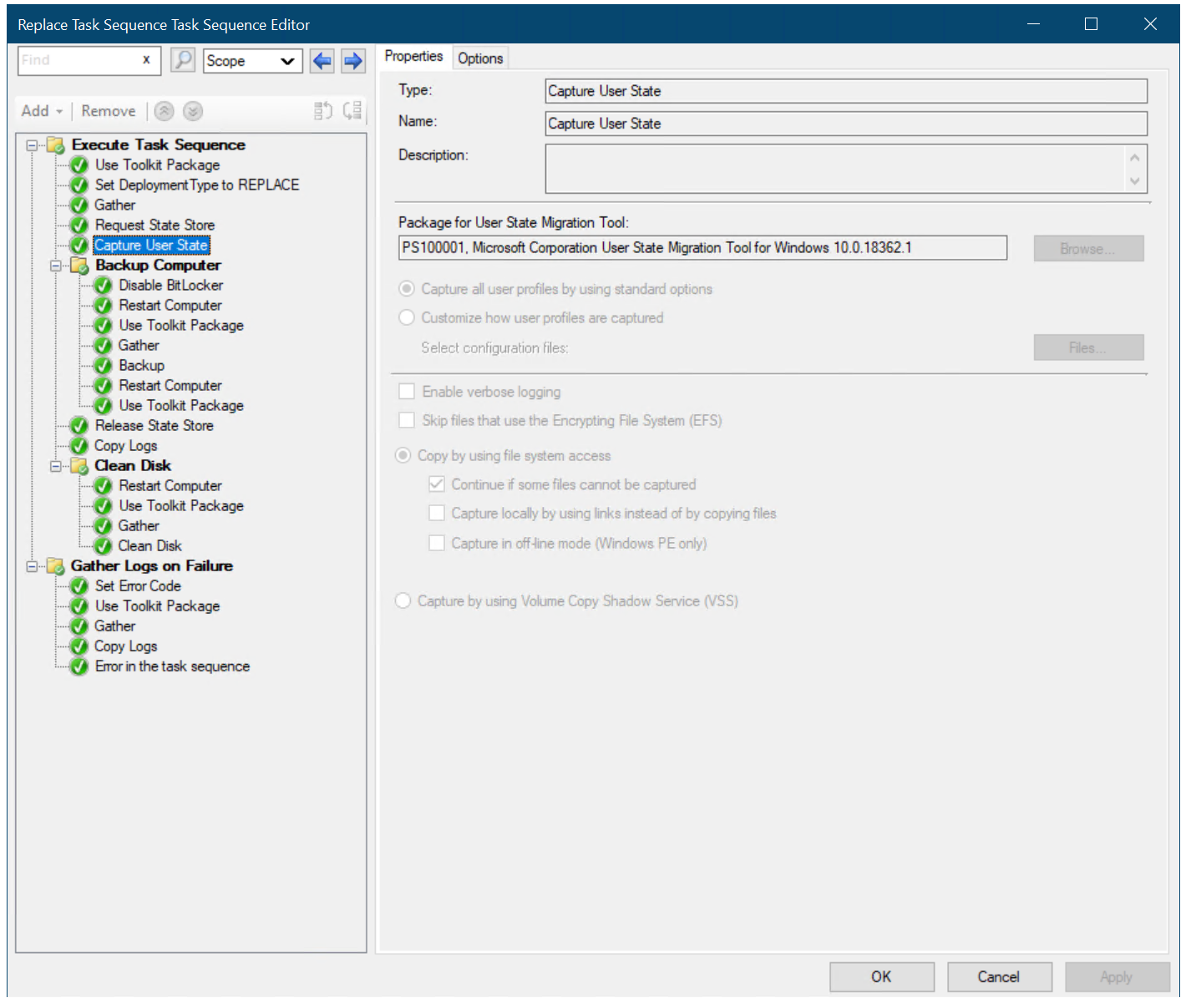Click the blue back navigation arrow
Viewport: 1186px width, 1008px height.
[322, 60]
